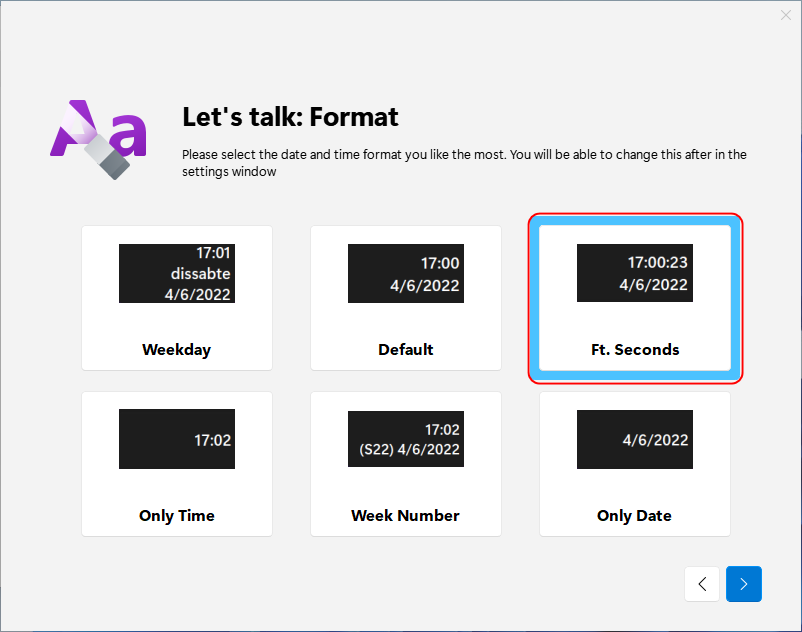Viewport: 802px width, 632px height.
Task: Go to the next setup page
Action: (744, 583)
